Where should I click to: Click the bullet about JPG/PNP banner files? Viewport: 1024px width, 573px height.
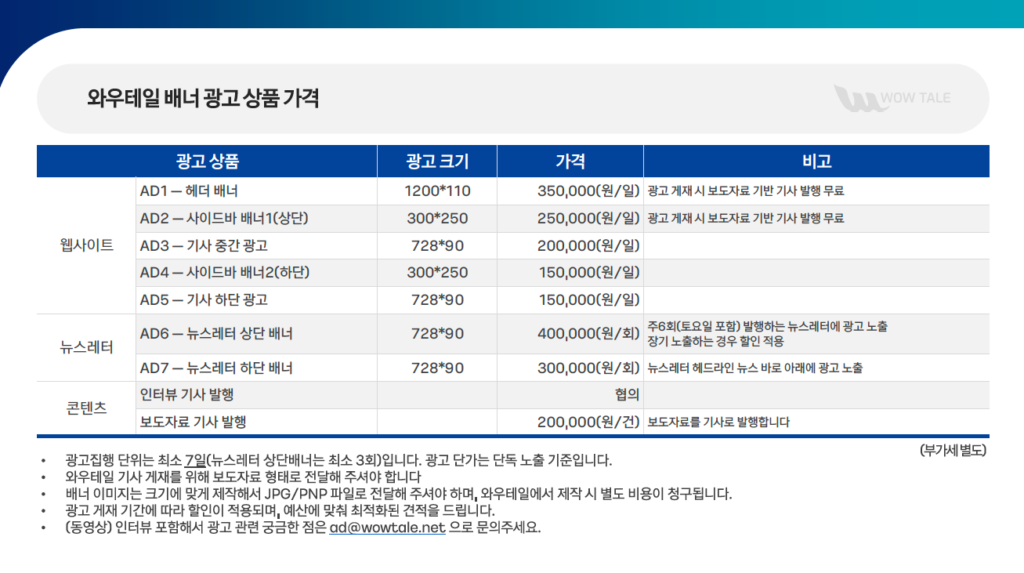point(398,494)
